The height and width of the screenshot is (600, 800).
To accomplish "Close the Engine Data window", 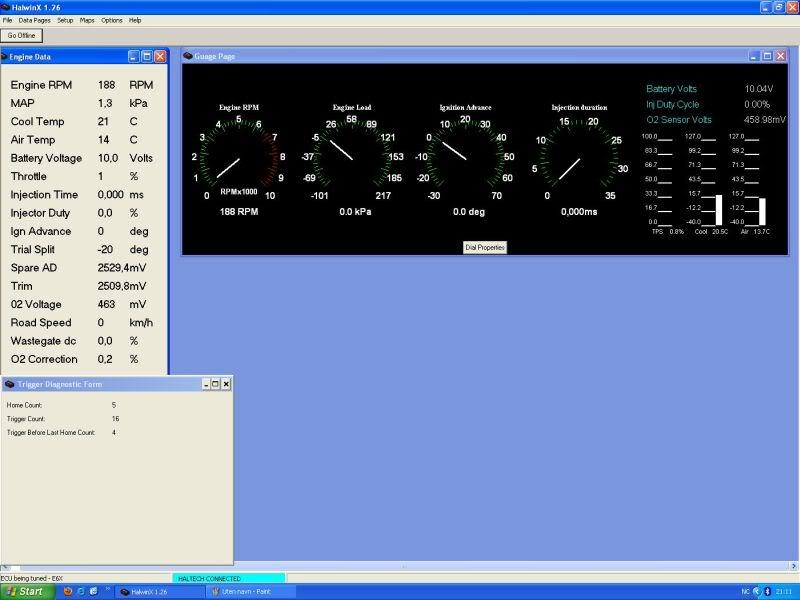I will [x=160, y=57].
